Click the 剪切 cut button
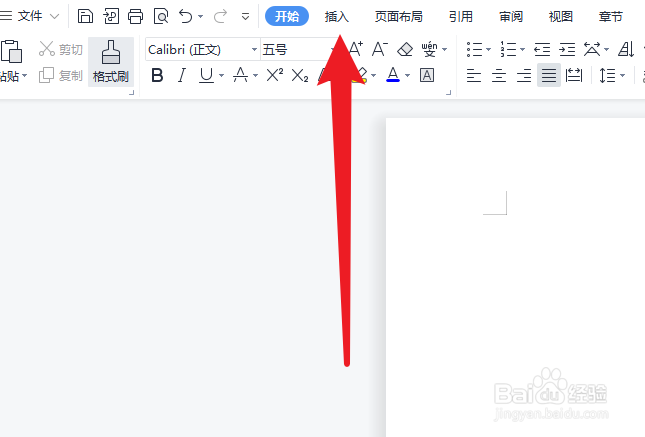The height and width of the screenshot is (437, 645). pyautogui.click(x=61, y=49)
